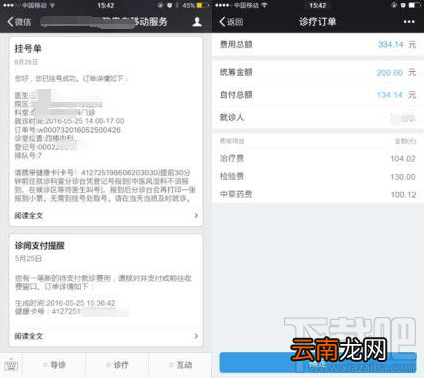Go back to 微信 chat list
Image resolution: width=424 pixels, height=378 pixels.
click(x=19, y=22)
